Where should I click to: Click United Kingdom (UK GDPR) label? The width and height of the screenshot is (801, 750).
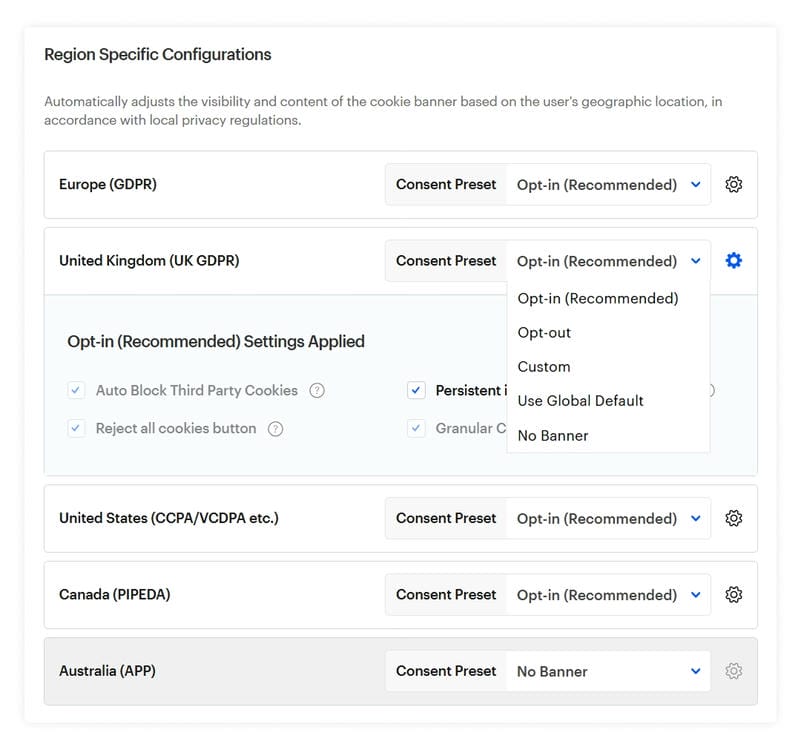pos(149,261)
